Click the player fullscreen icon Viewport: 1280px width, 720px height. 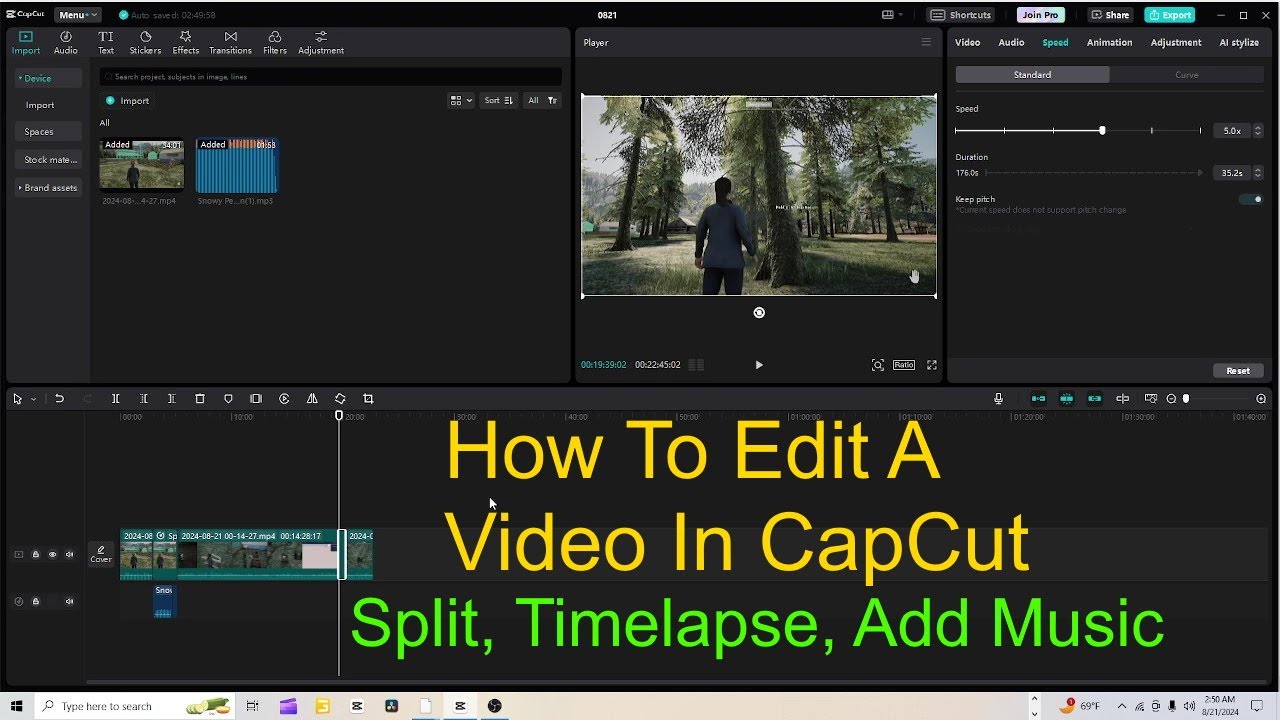(932, 365)
